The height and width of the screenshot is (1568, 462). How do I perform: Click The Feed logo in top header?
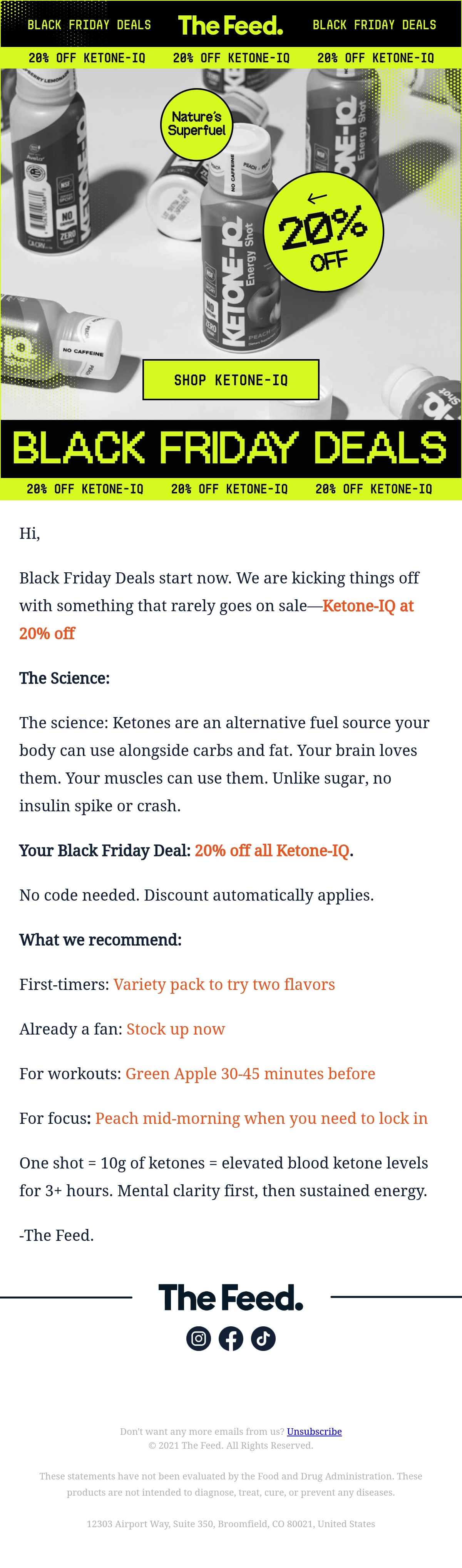click(x=231, y=25)
